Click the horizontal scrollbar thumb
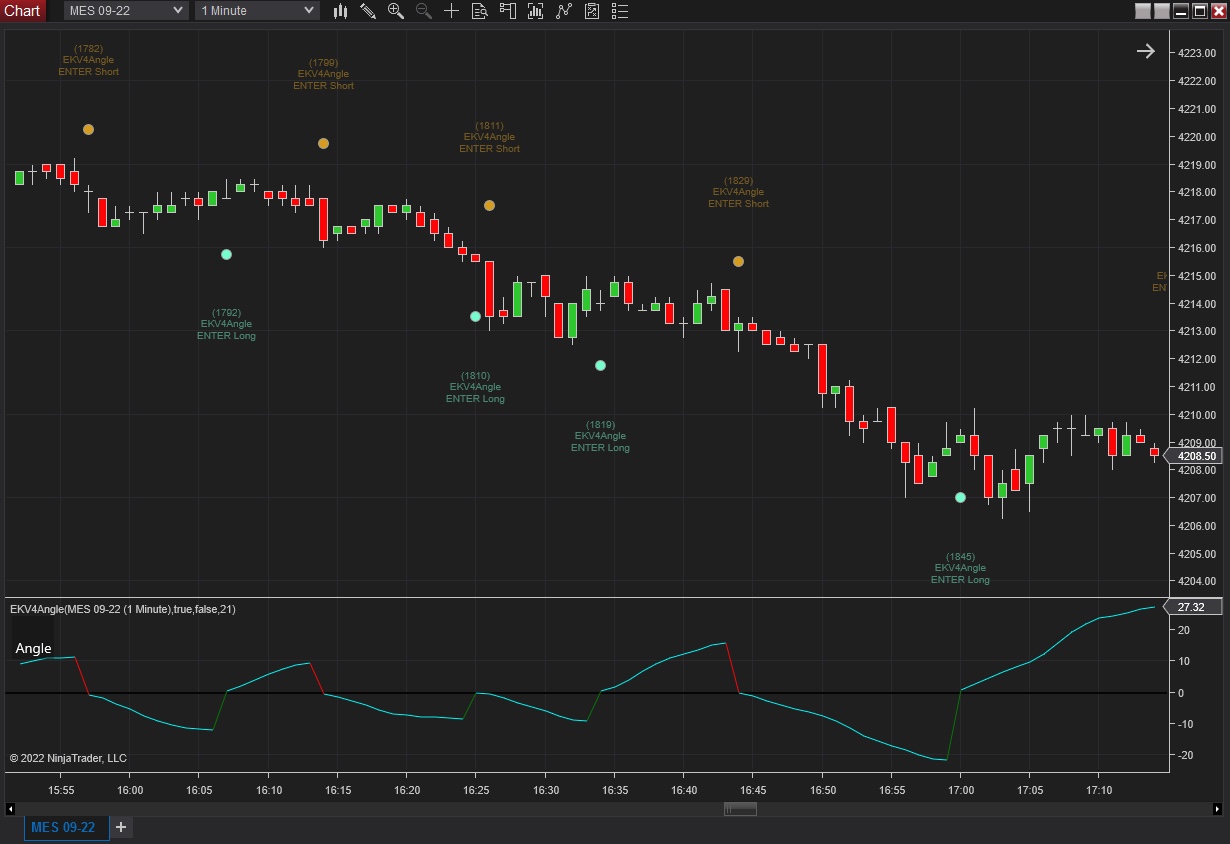The width and height of the screenshot is (1230, 844). pos(740,809)
